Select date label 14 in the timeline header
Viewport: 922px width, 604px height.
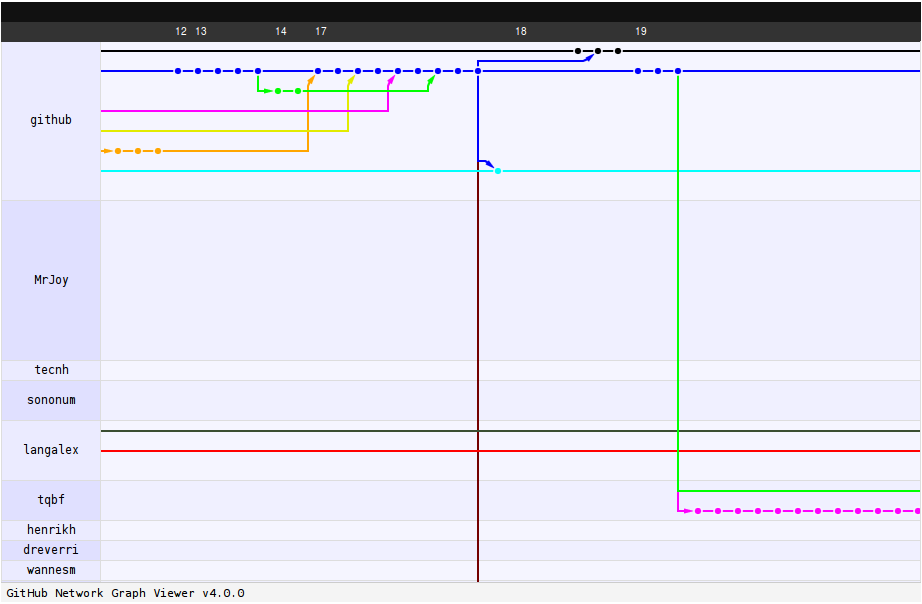pyautogui.click(x=281, y=31)
